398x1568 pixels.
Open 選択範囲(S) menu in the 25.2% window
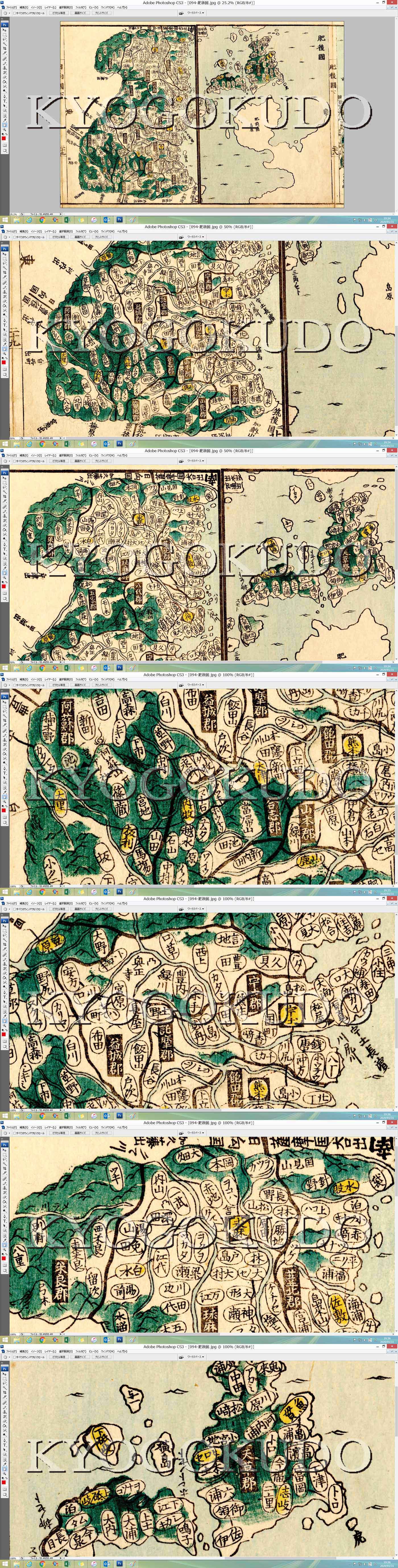[x=66, y=7]
